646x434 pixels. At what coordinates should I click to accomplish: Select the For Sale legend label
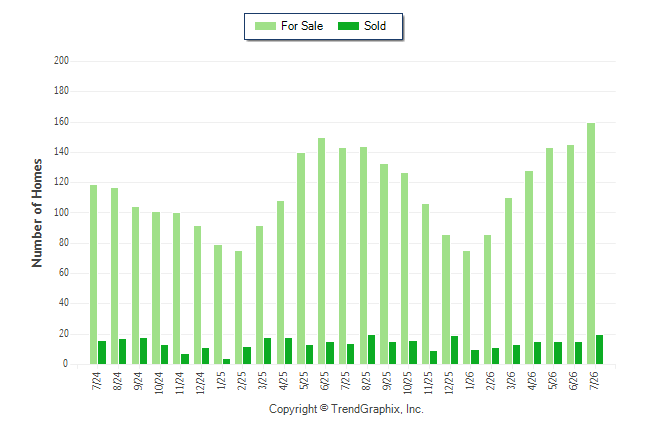coord(302,26)
